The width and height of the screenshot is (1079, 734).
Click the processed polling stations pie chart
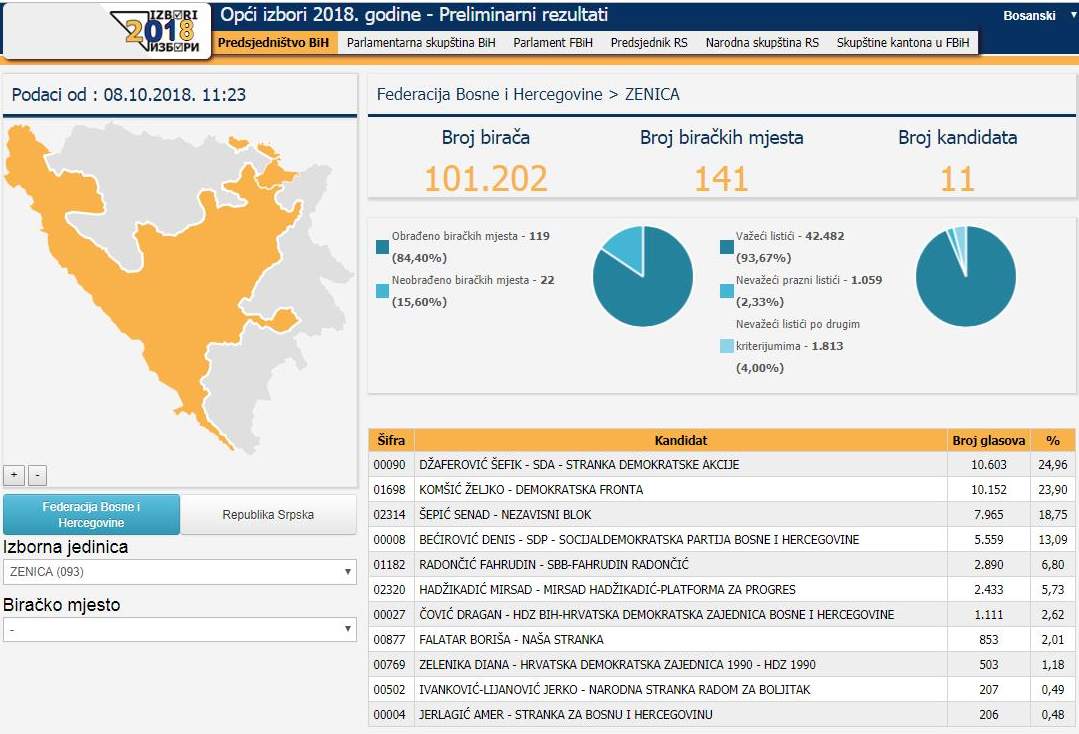point(642,277)
